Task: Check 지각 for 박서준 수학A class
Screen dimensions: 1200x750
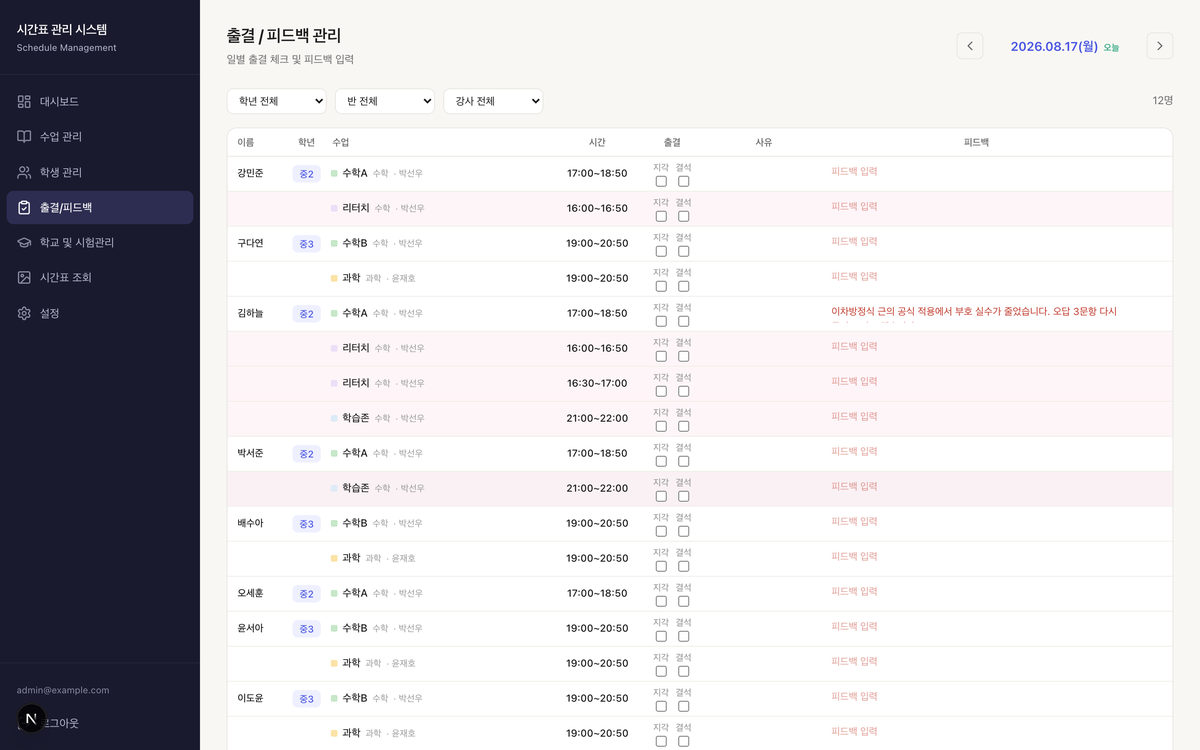Action: click(x=661, y=461)
